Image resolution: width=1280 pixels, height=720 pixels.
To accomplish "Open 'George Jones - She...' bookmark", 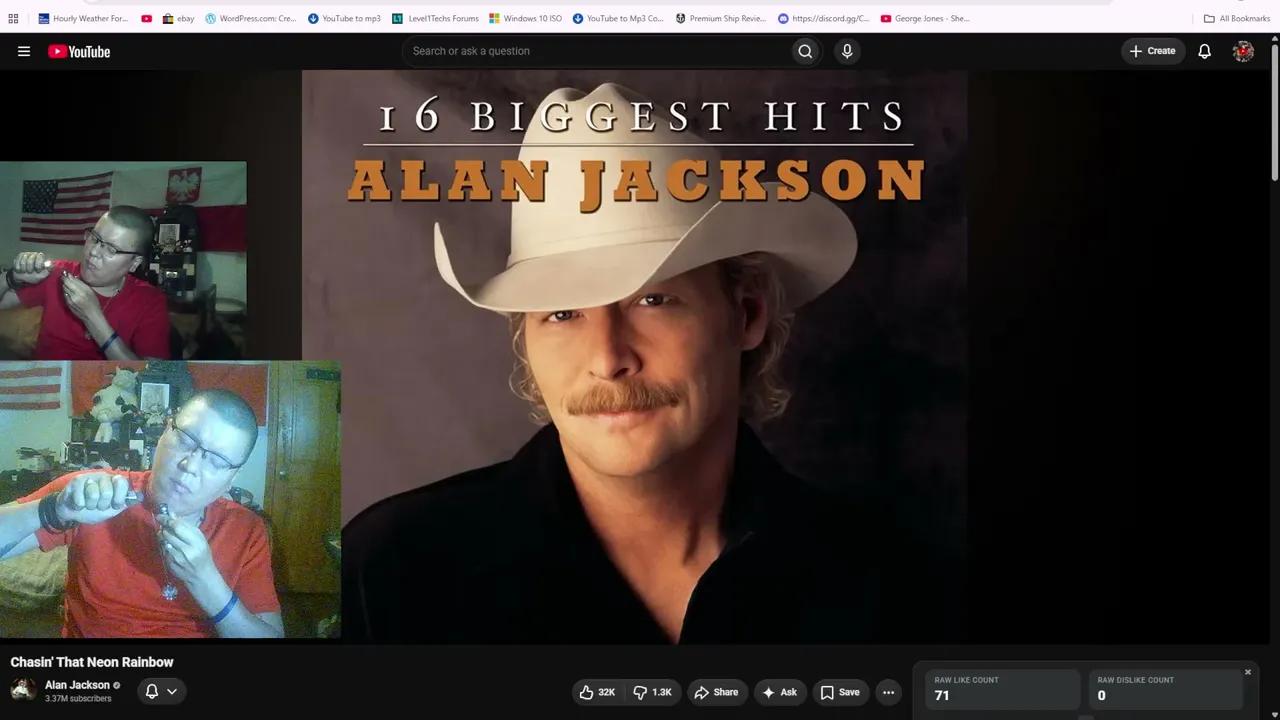I will tap(926, 18).
